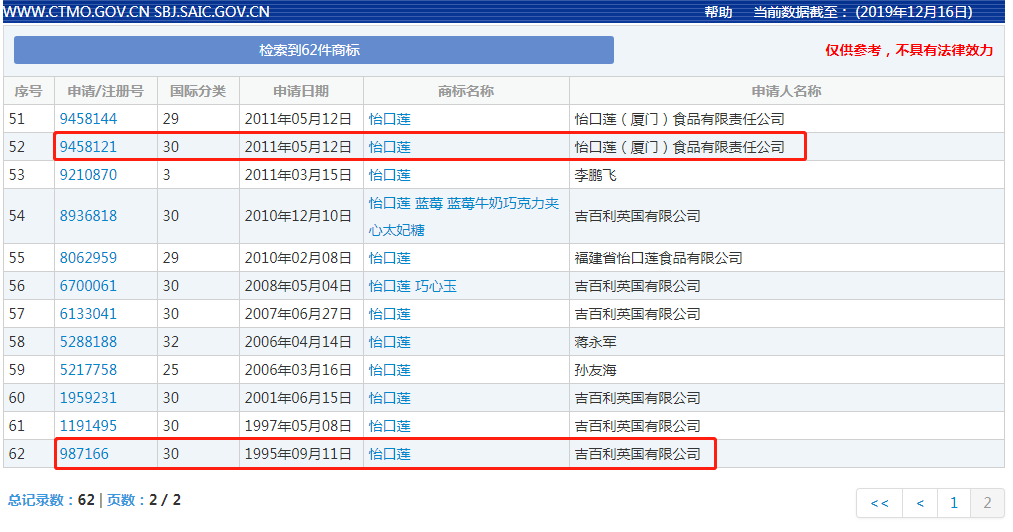Select application date 2011年03月15日

tap(298, 175)
